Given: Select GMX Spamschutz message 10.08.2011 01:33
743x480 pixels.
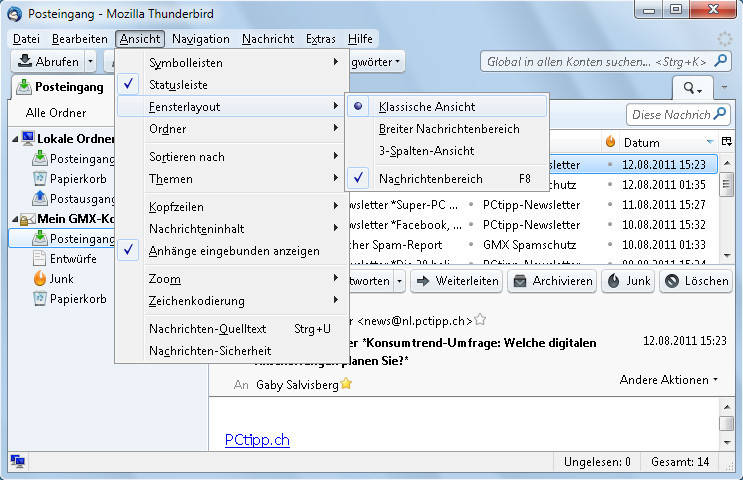Looking at the screenshot, I should coord(533,245).
